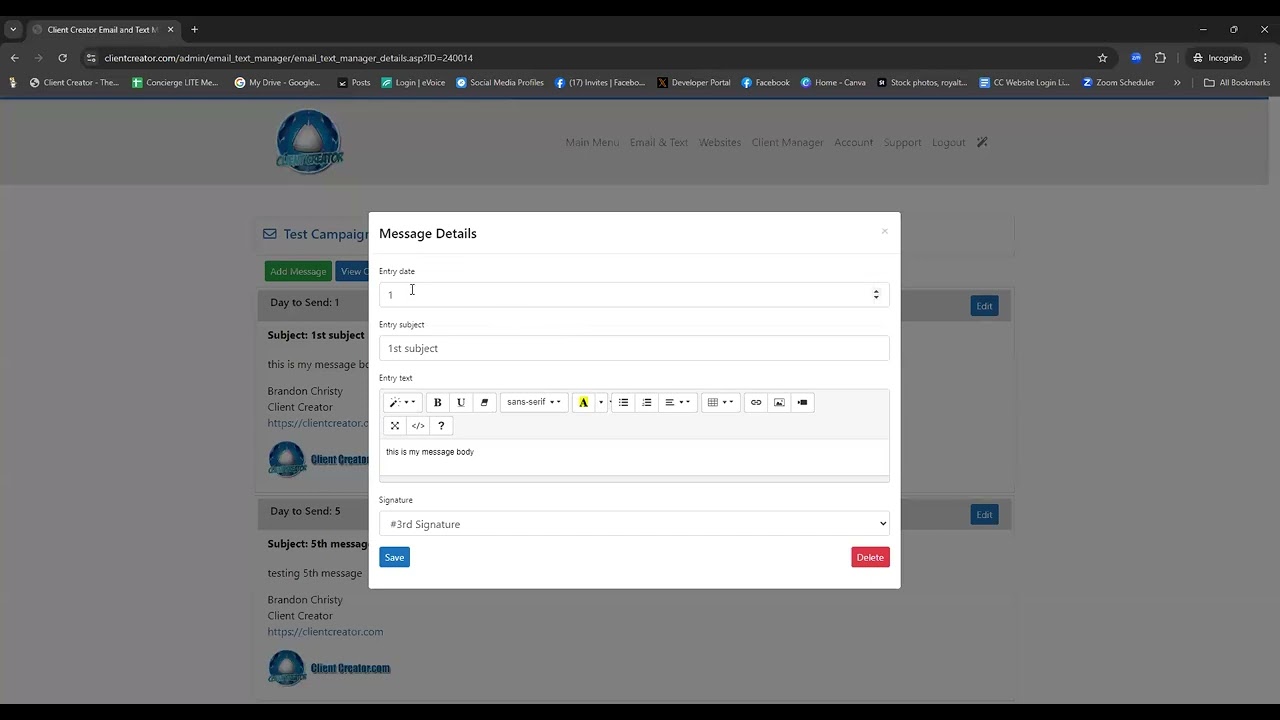Close the Message Details dialog
The image size is (1280, 720).
pyautogui.click(x=884, y=231)
